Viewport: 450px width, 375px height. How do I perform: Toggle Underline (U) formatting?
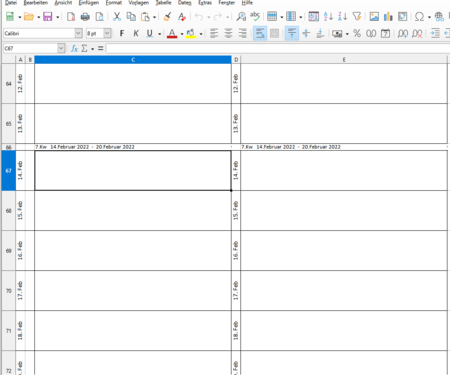[150, 33]
